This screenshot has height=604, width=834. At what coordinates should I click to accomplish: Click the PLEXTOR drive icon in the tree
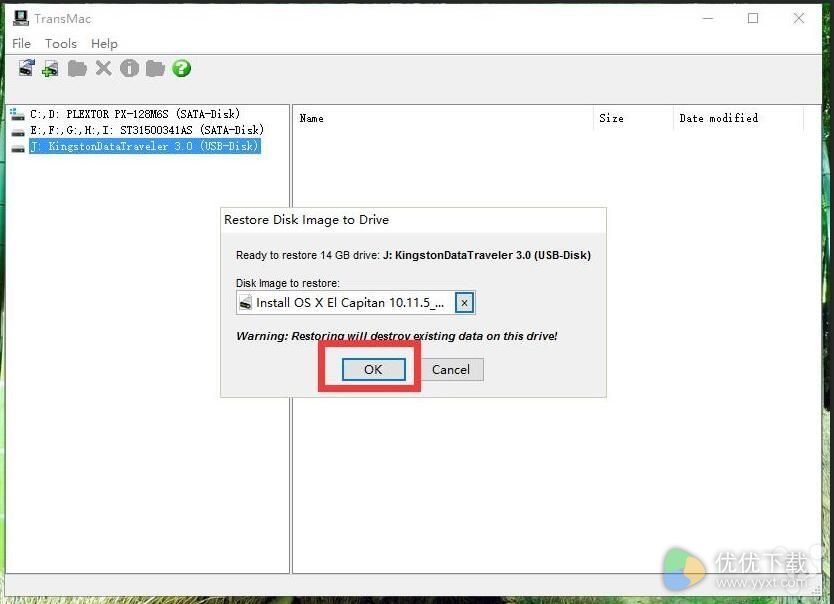[18, 114]
